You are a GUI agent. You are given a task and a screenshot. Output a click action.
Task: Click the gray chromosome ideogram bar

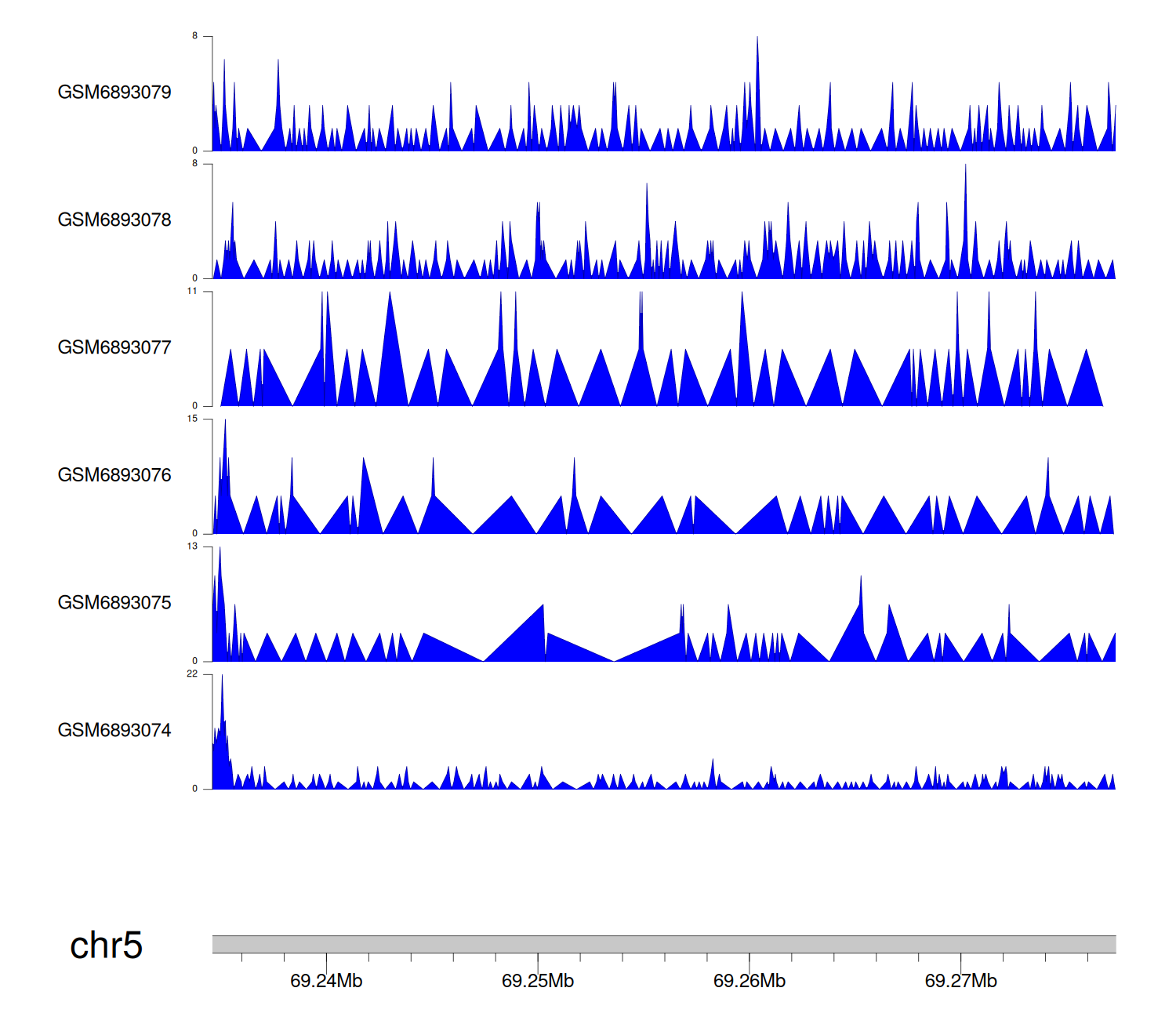point(663,944)
